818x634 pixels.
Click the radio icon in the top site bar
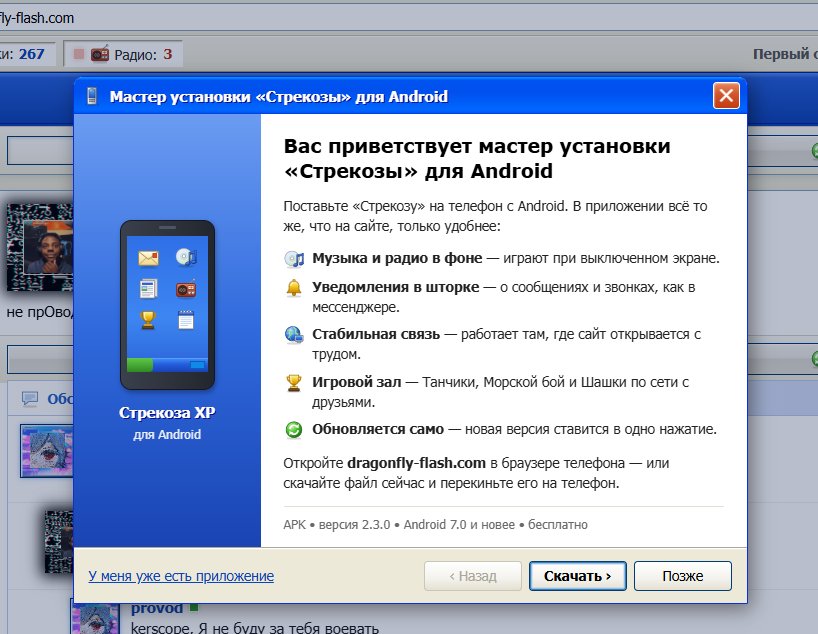pyautogui.click(x=100, y=54)
